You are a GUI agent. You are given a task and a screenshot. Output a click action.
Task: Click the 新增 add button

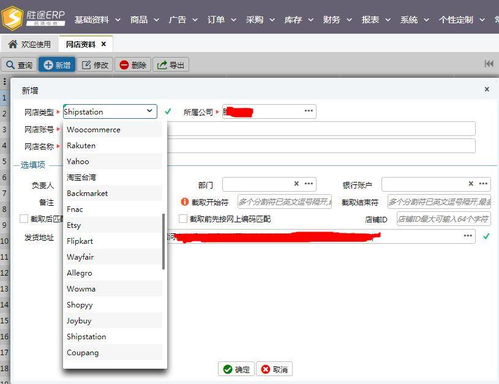(x=57, y=65)
